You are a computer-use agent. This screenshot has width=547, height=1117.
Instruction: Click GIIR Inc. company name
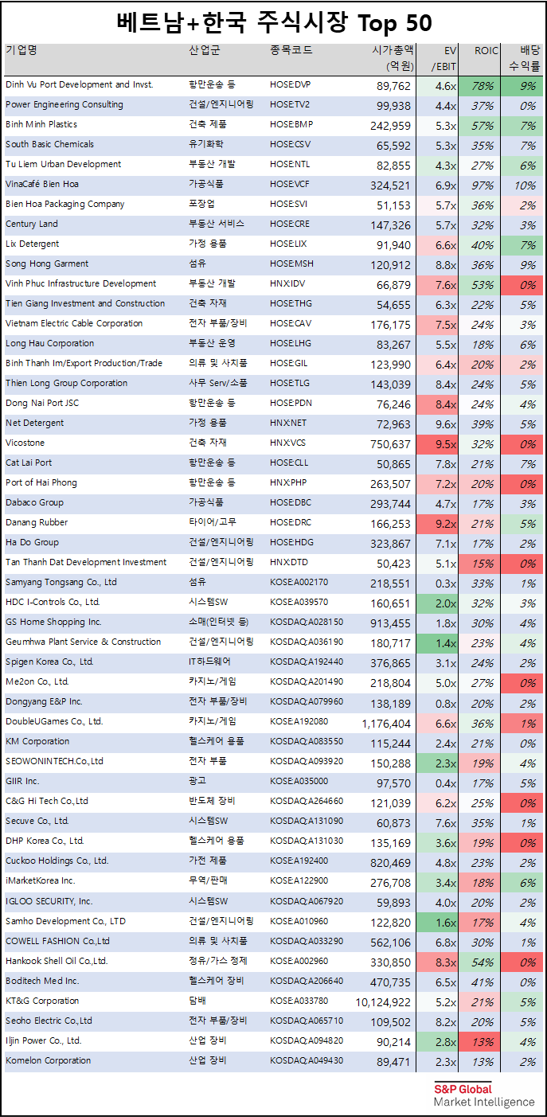click(x=24, y=781)
